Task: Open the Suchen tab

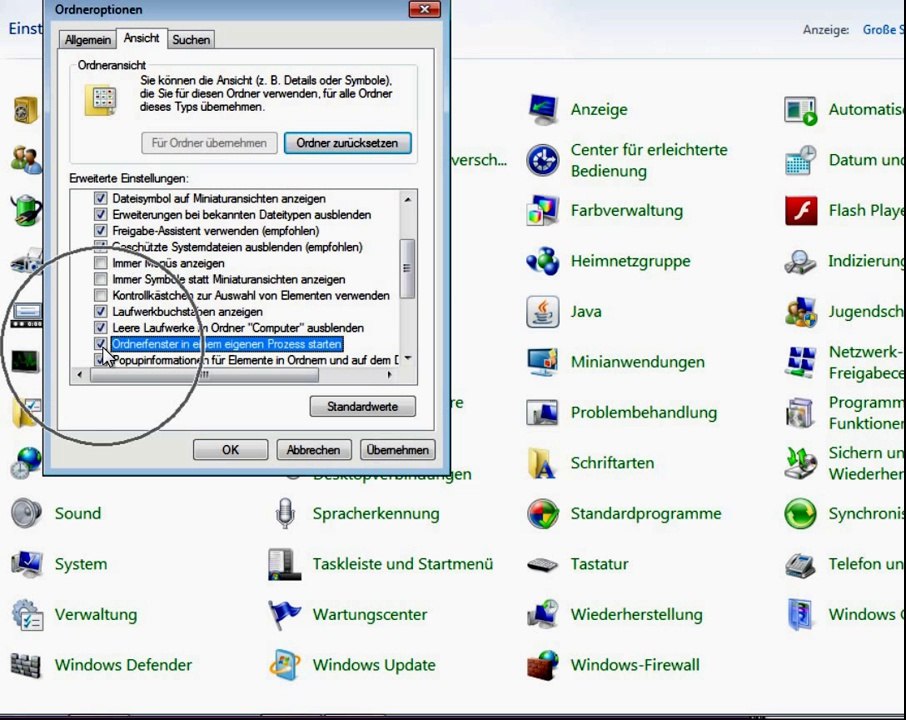Action: click(191, 40)
